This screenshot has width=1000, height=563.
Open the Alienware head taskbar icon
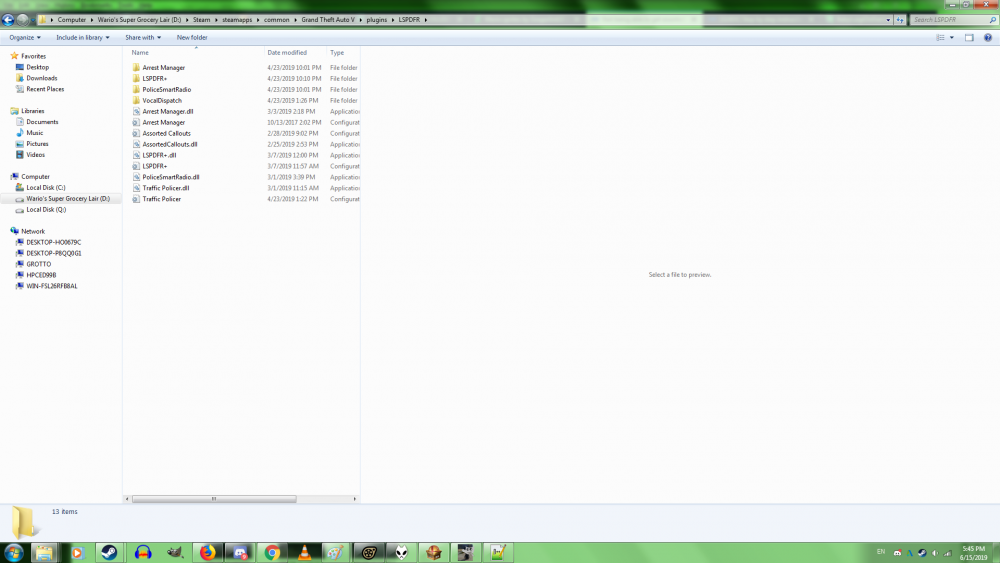click(x=401, y=552)
